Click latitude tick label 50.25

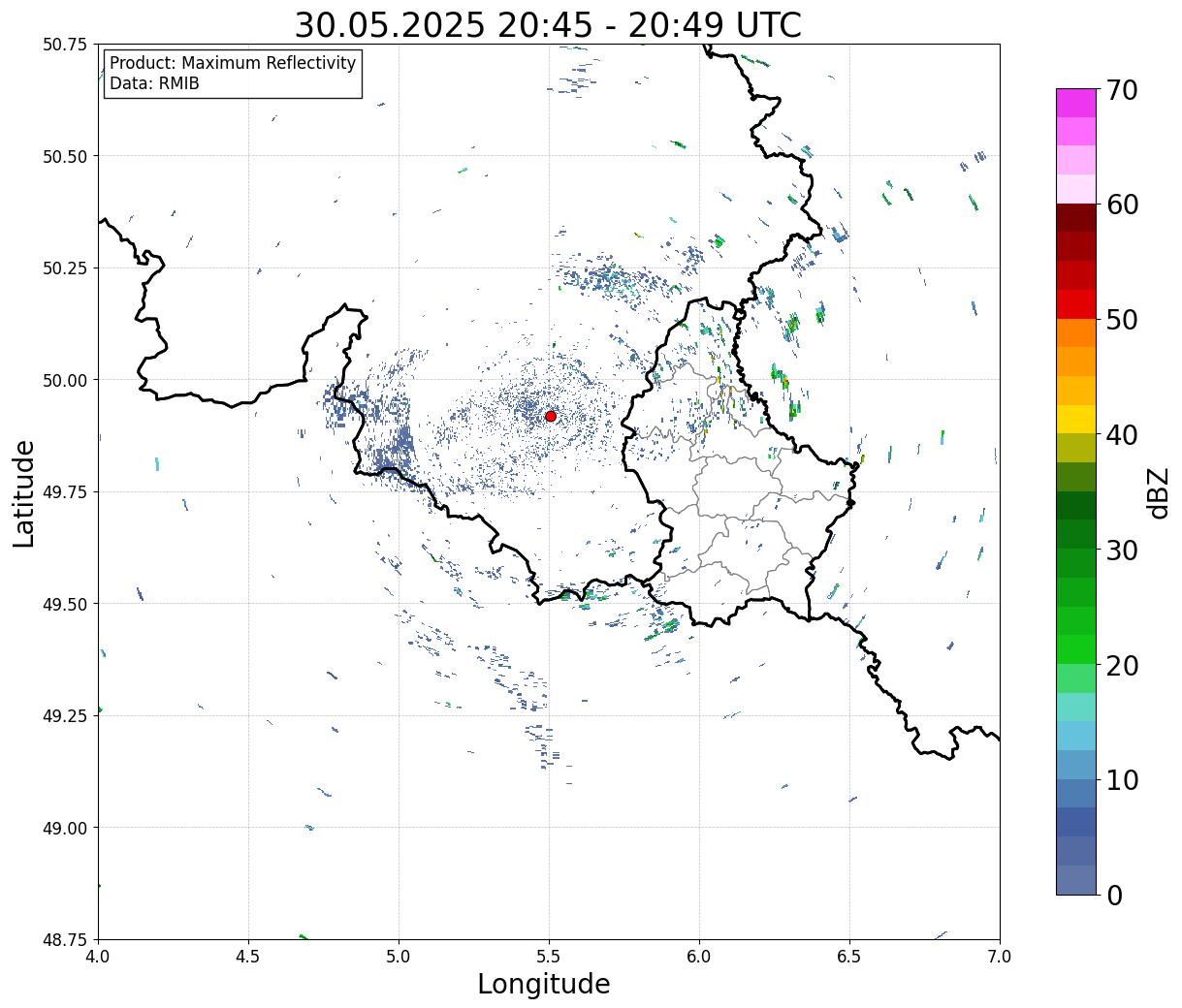(x=65, y=268)
